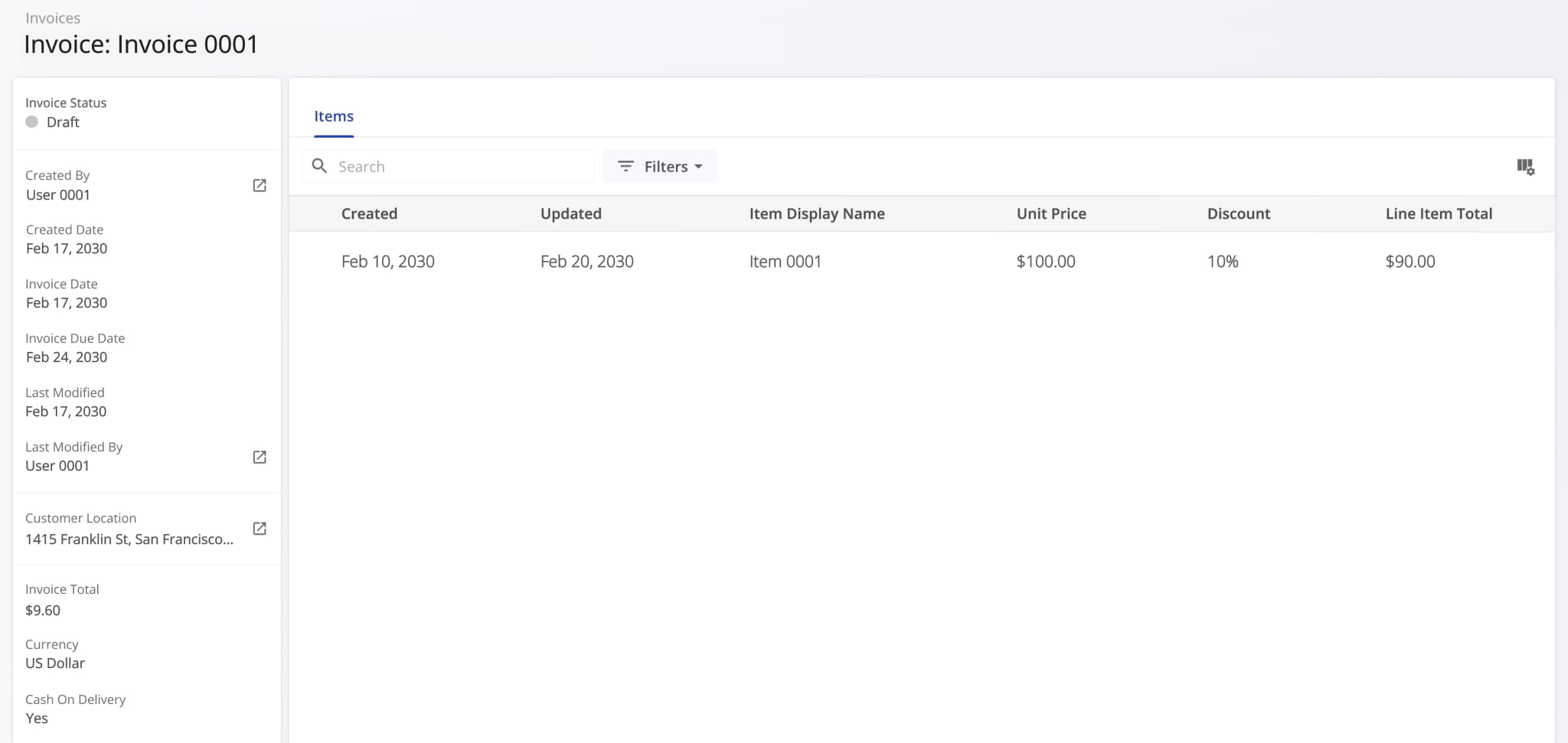Open the Invoices breadcrumb link

pos(53,17)
